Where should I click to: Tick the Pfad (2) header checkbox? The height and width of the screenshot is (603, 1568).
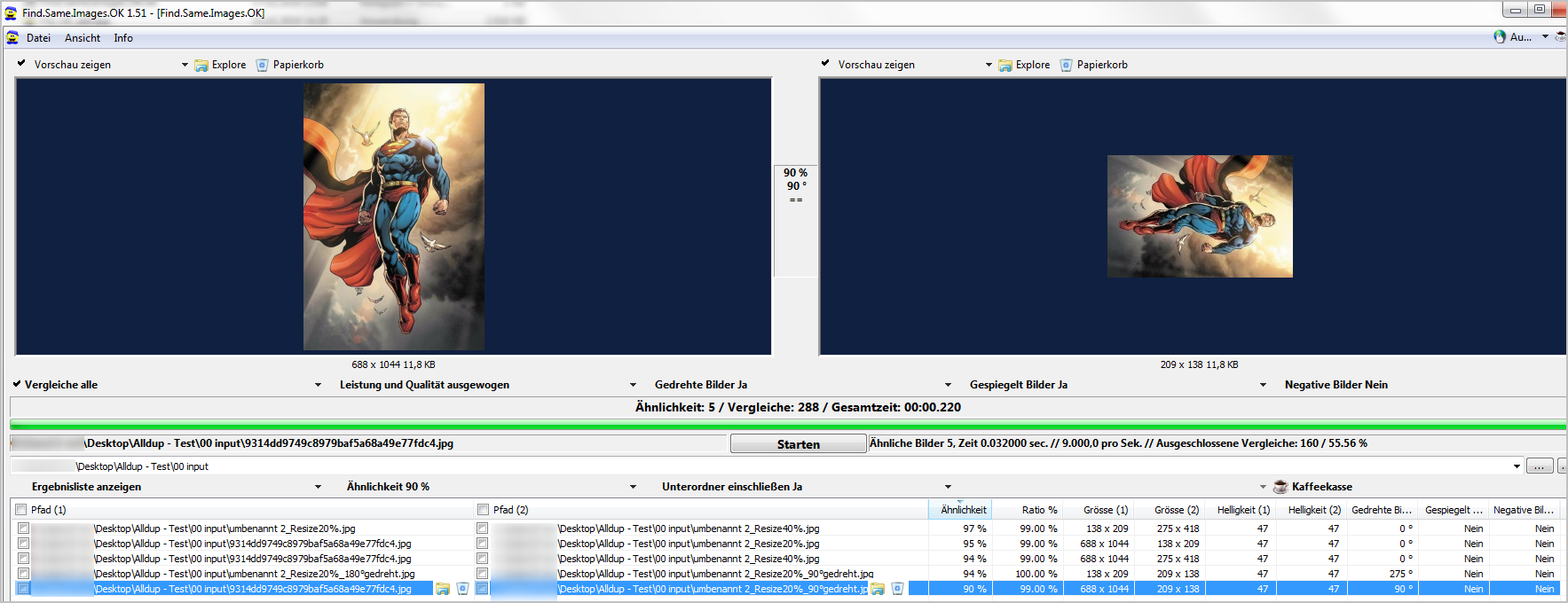click(x=484, y=510)
